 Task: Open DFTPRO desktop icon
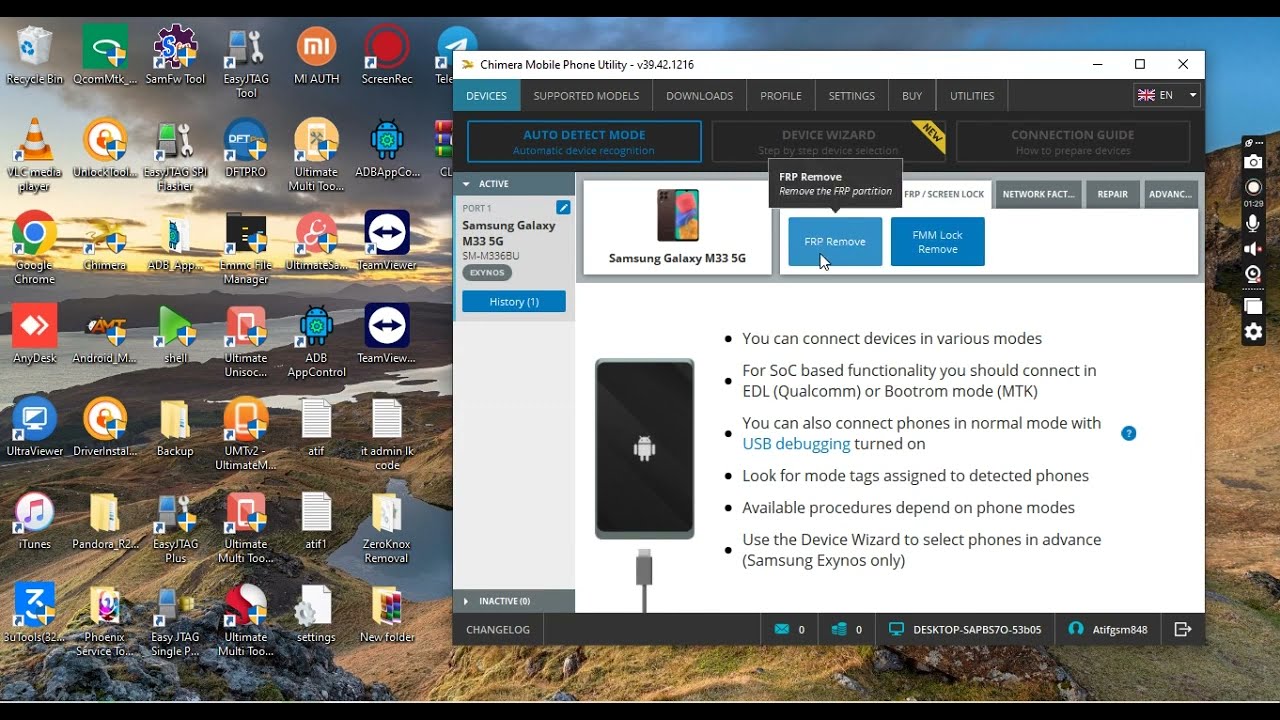click(x=246, y=149)
